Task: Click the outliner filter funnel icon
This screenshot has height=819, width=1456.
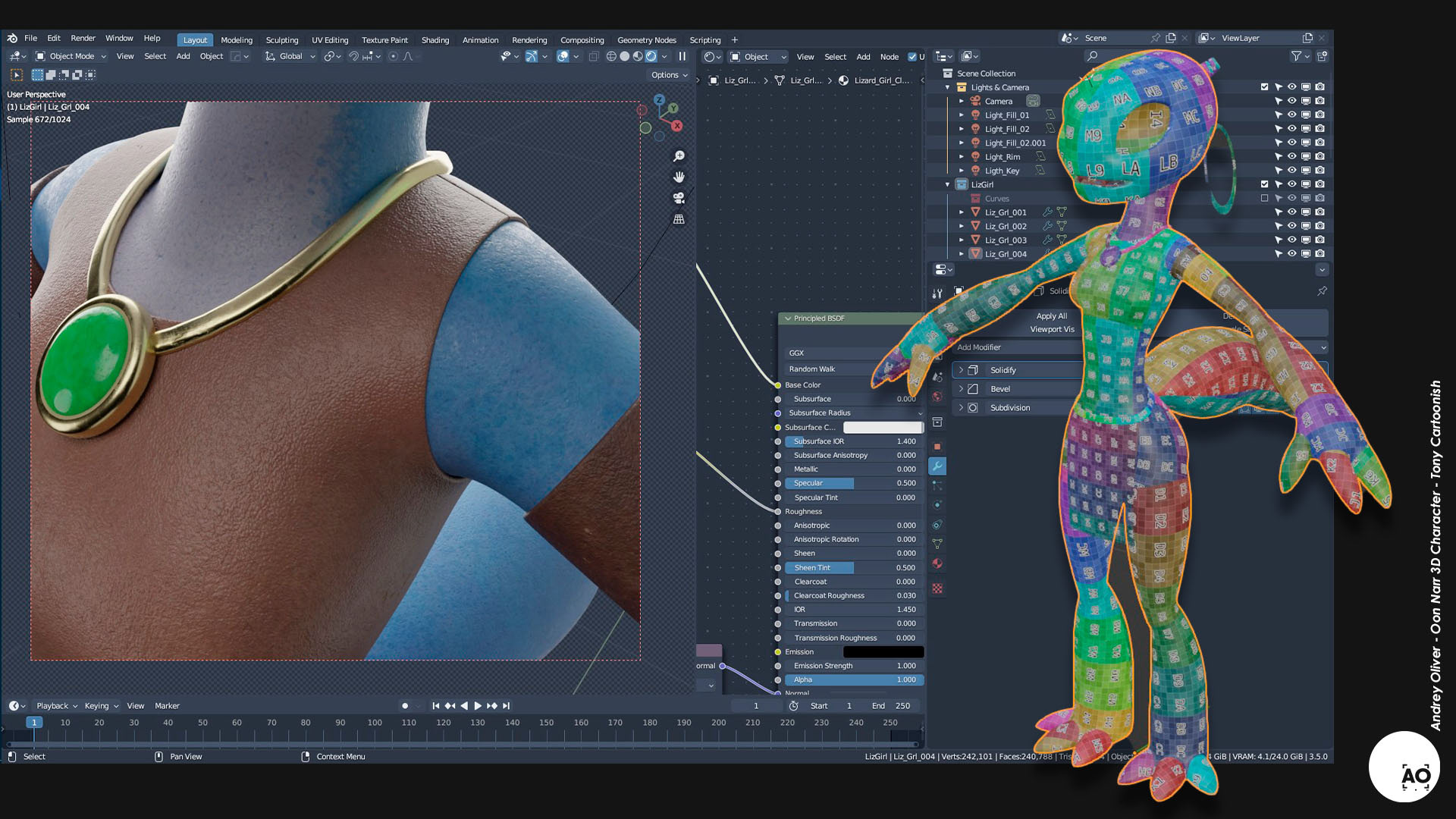Action: (1296, 56)
